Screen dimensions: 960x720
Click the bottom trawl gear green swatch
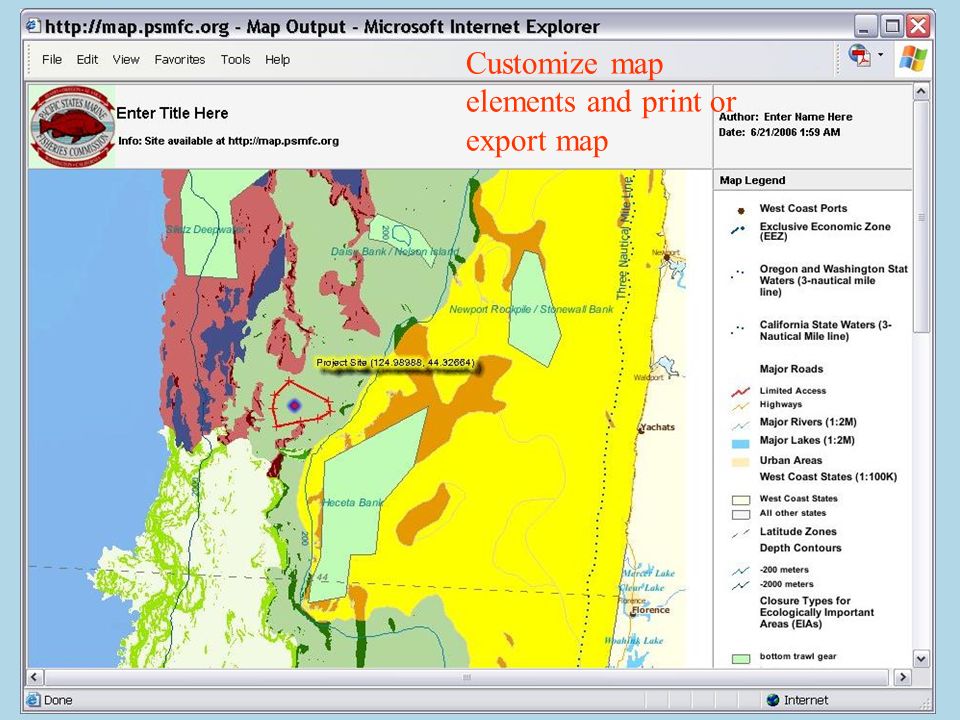[741, 659]
